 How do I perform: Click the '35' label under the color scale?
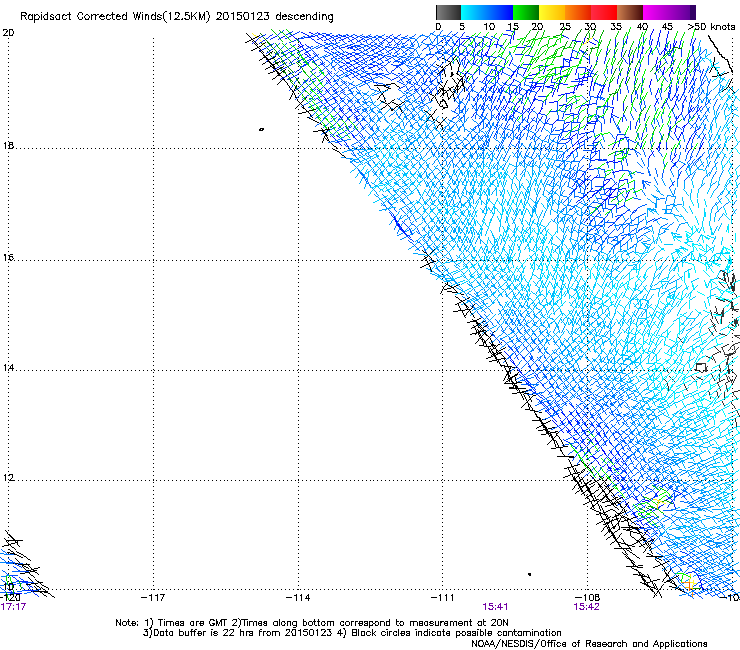[x=616, y=27]
